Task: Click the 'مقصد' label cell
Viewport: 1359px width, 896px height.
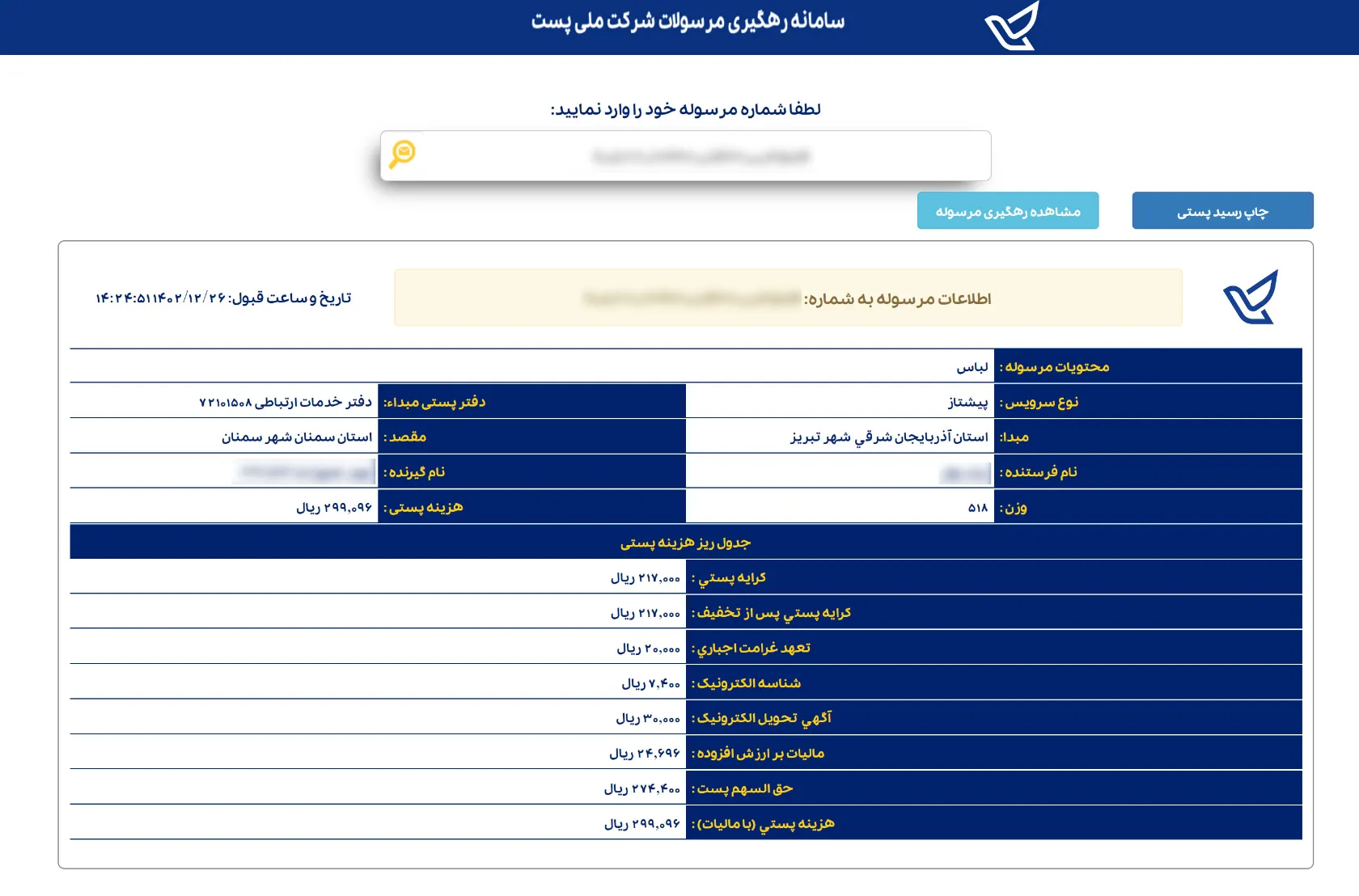Action: tap(531, 437)
